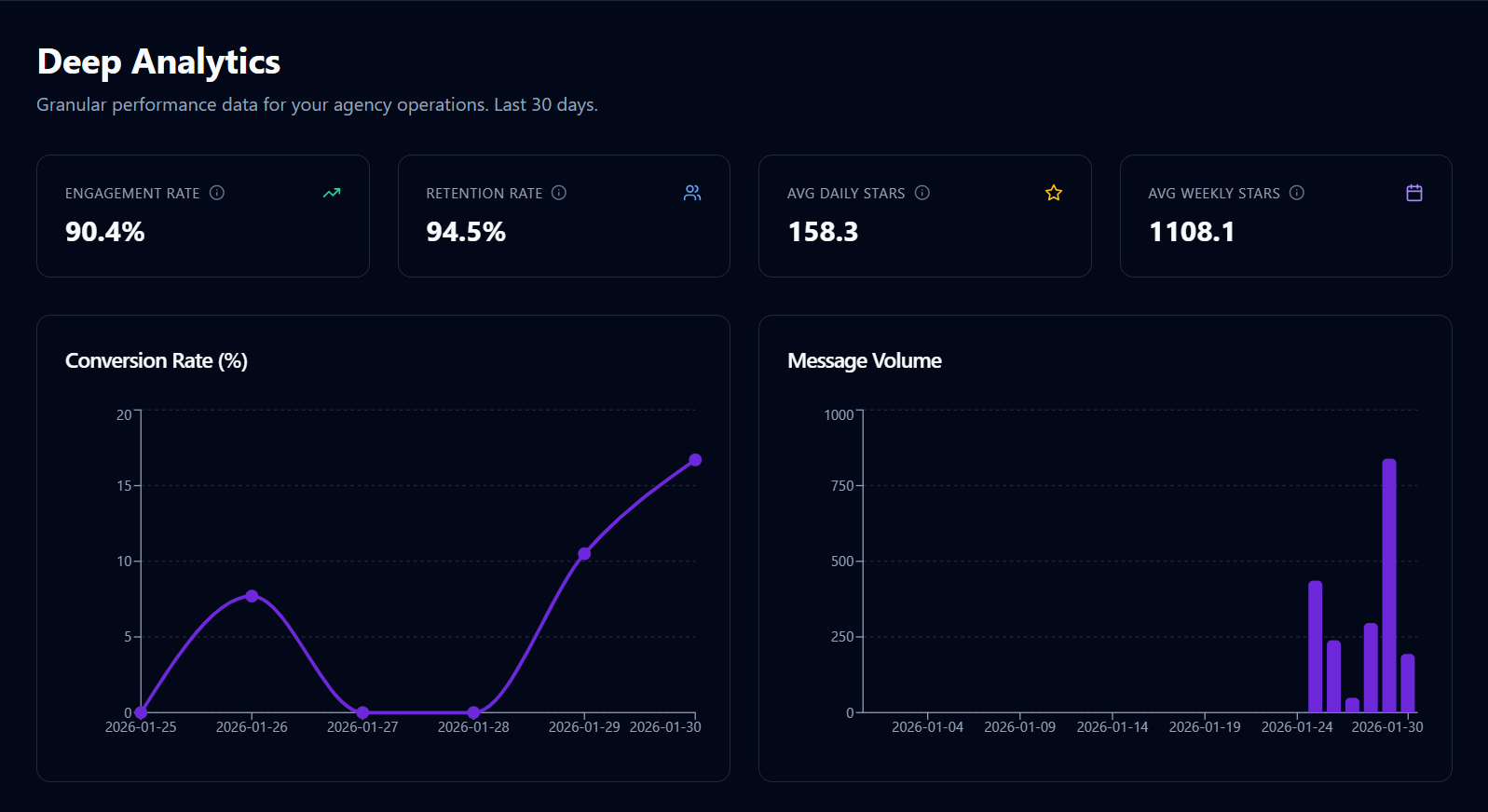Click the 2026-01-29 conversion rate data point

(584, 554)
